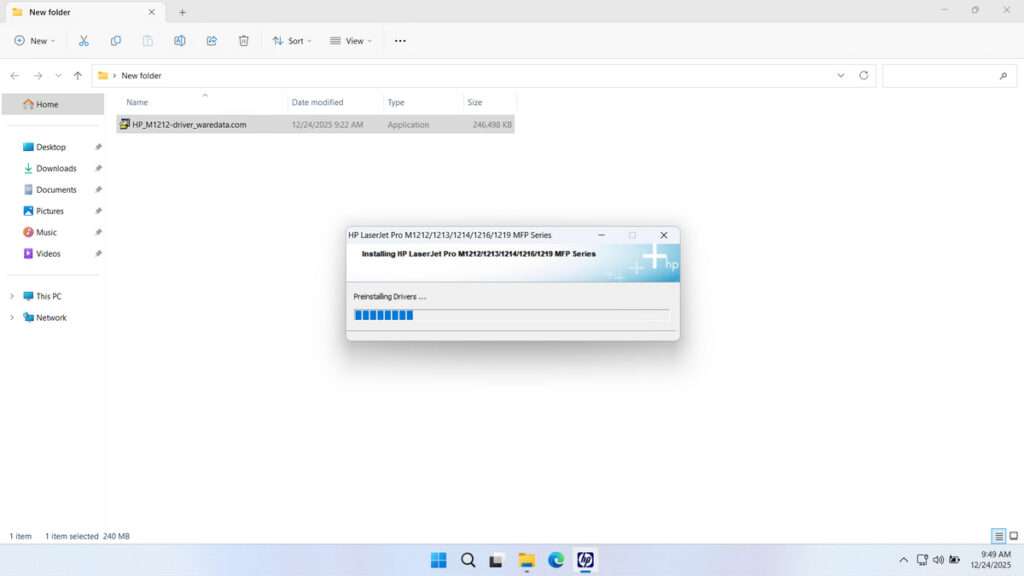Viewport: 1024px width, 576px height.
Task: Open the Sort dropdown
Action: pos(291,40)
